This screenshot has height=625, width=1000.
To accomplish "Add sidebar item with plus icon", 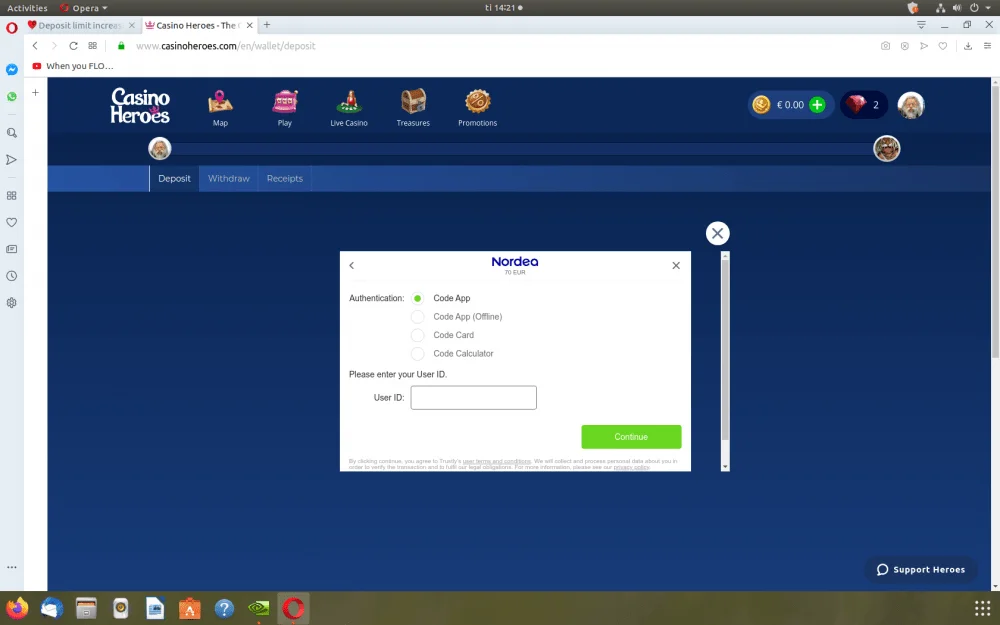I will click(x=36, y=92).
